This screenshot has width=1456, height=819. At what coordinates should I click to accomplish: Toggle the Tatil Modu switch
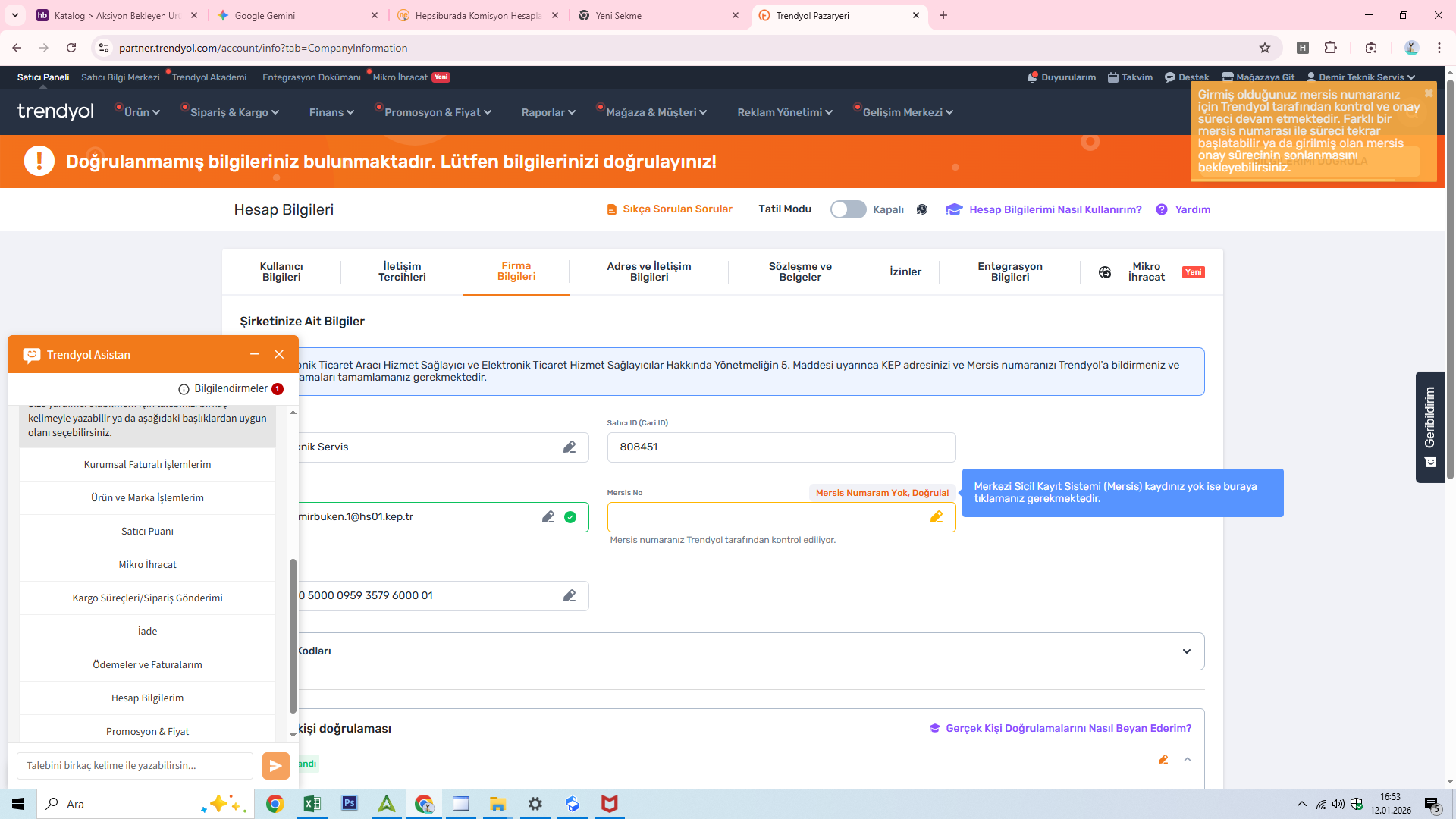(848, 209)
